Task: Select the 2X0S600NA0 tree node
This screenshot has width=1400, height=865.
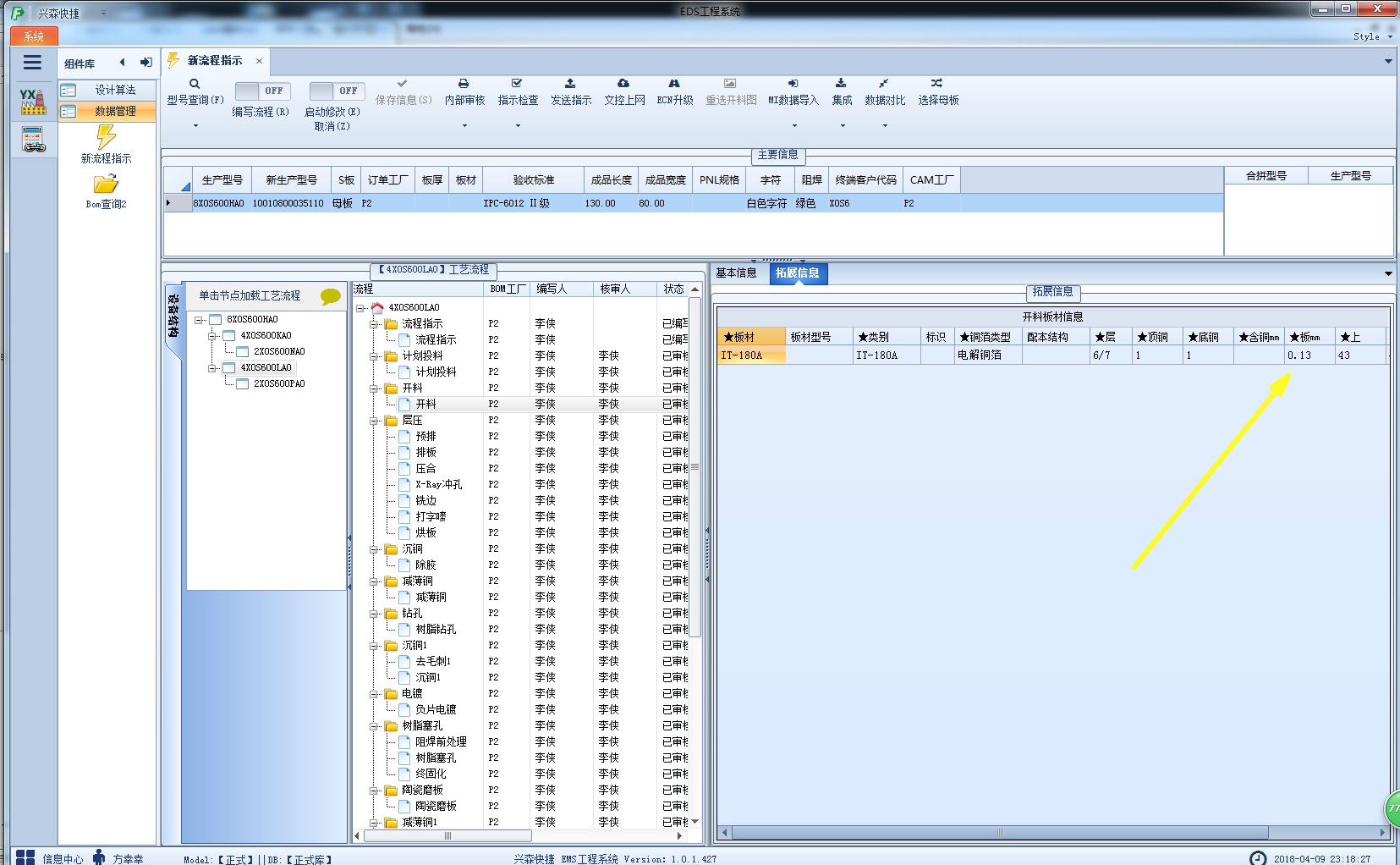Action: click(x=279, y=352)
